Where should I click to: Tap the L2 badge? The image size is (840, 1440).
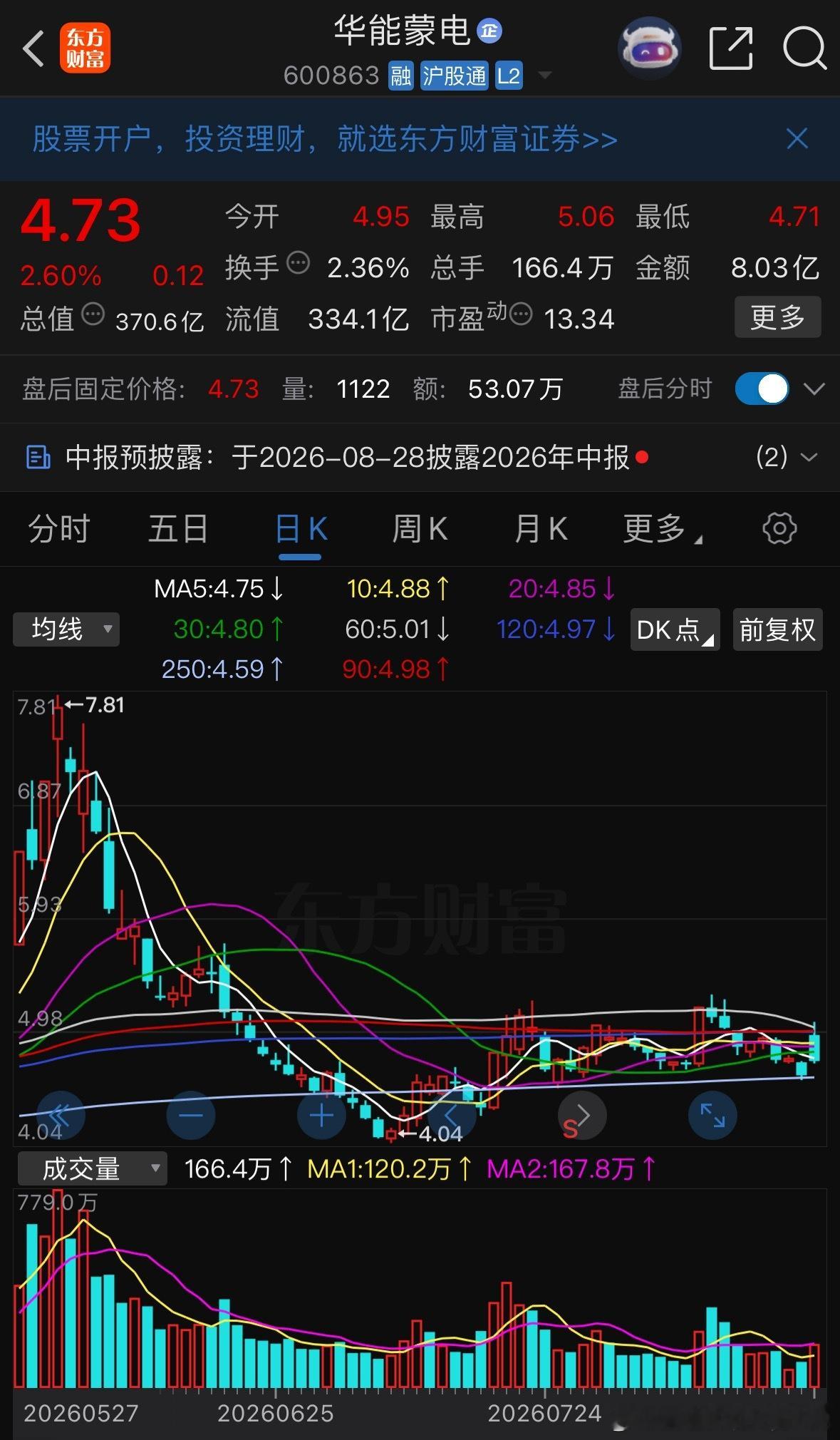coord(509,75)
